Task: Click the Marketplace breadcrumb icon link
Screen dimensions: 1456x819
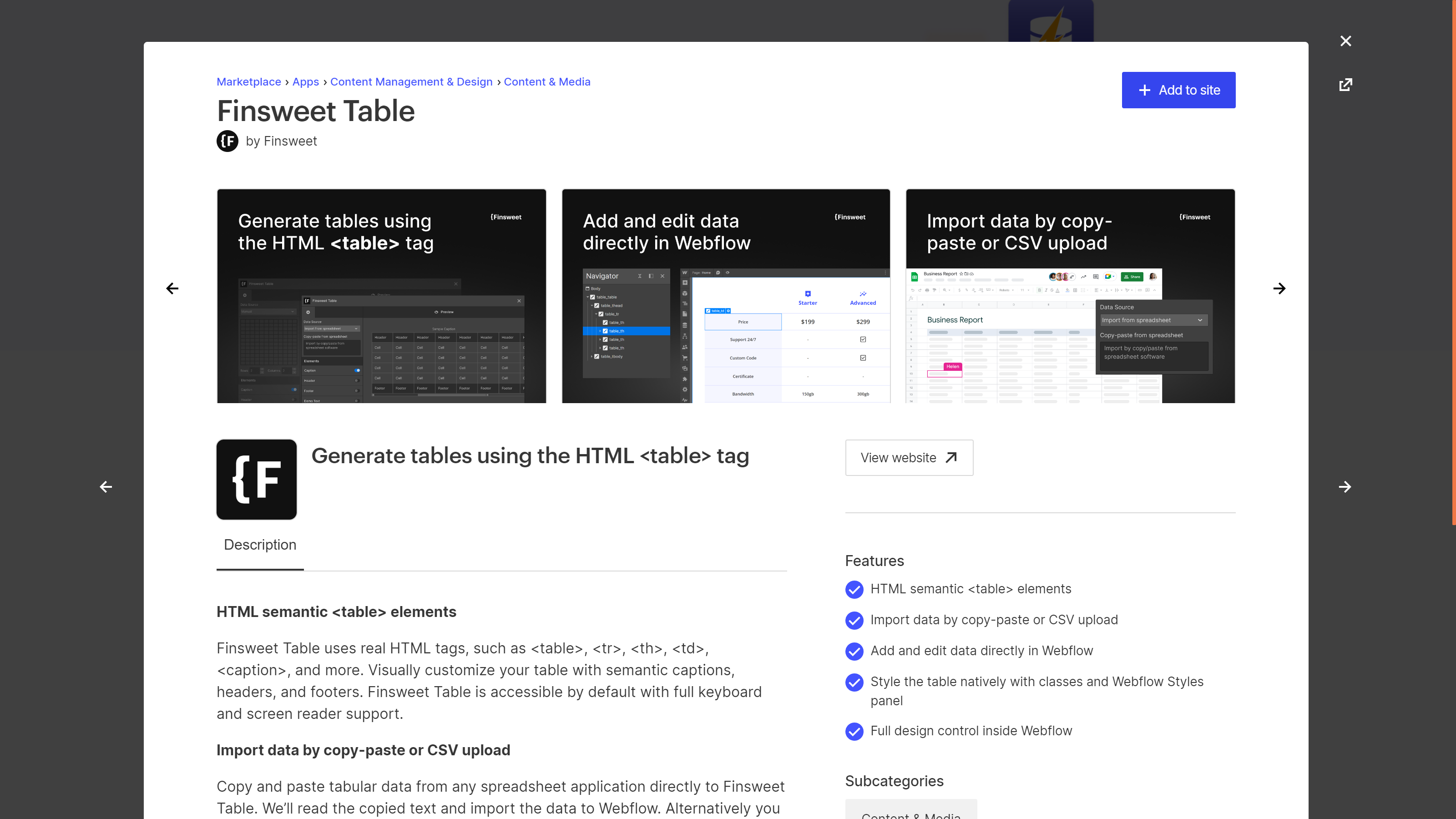Action: [x=248, y=81]
